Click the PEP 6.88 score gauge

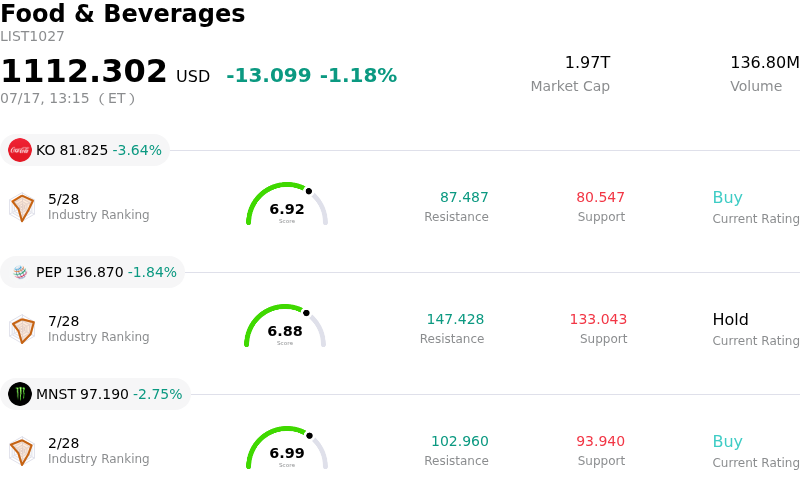tap(285, 326)
